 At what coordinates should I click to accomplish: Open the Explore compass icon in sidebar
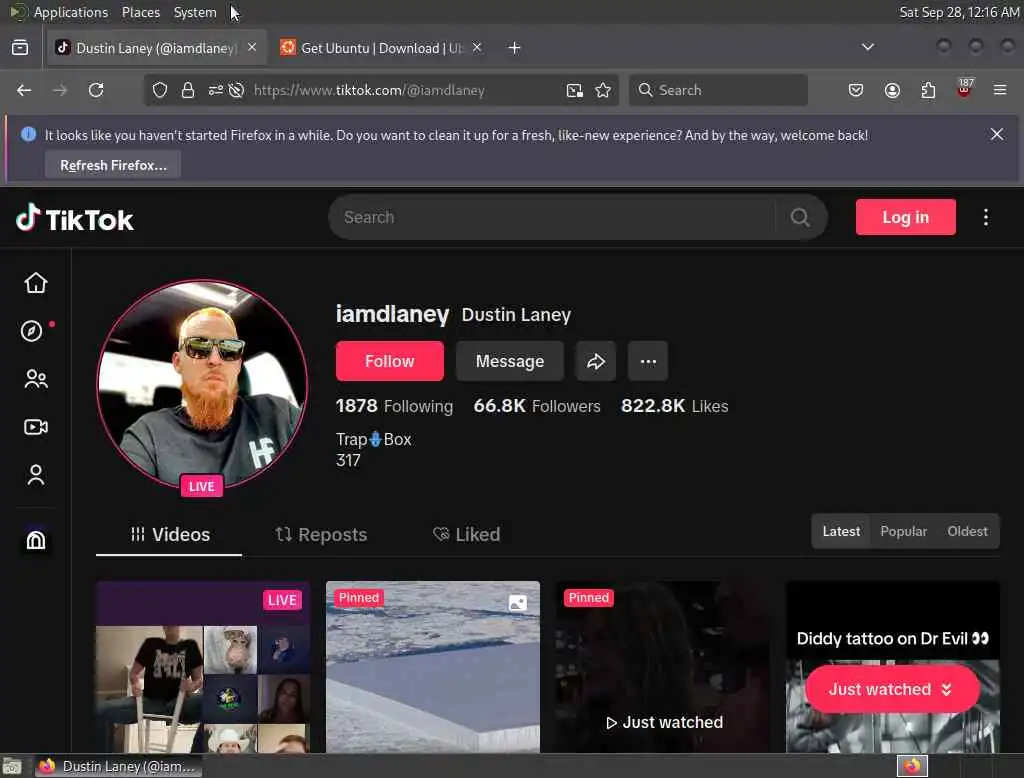(x=31, y=331)
